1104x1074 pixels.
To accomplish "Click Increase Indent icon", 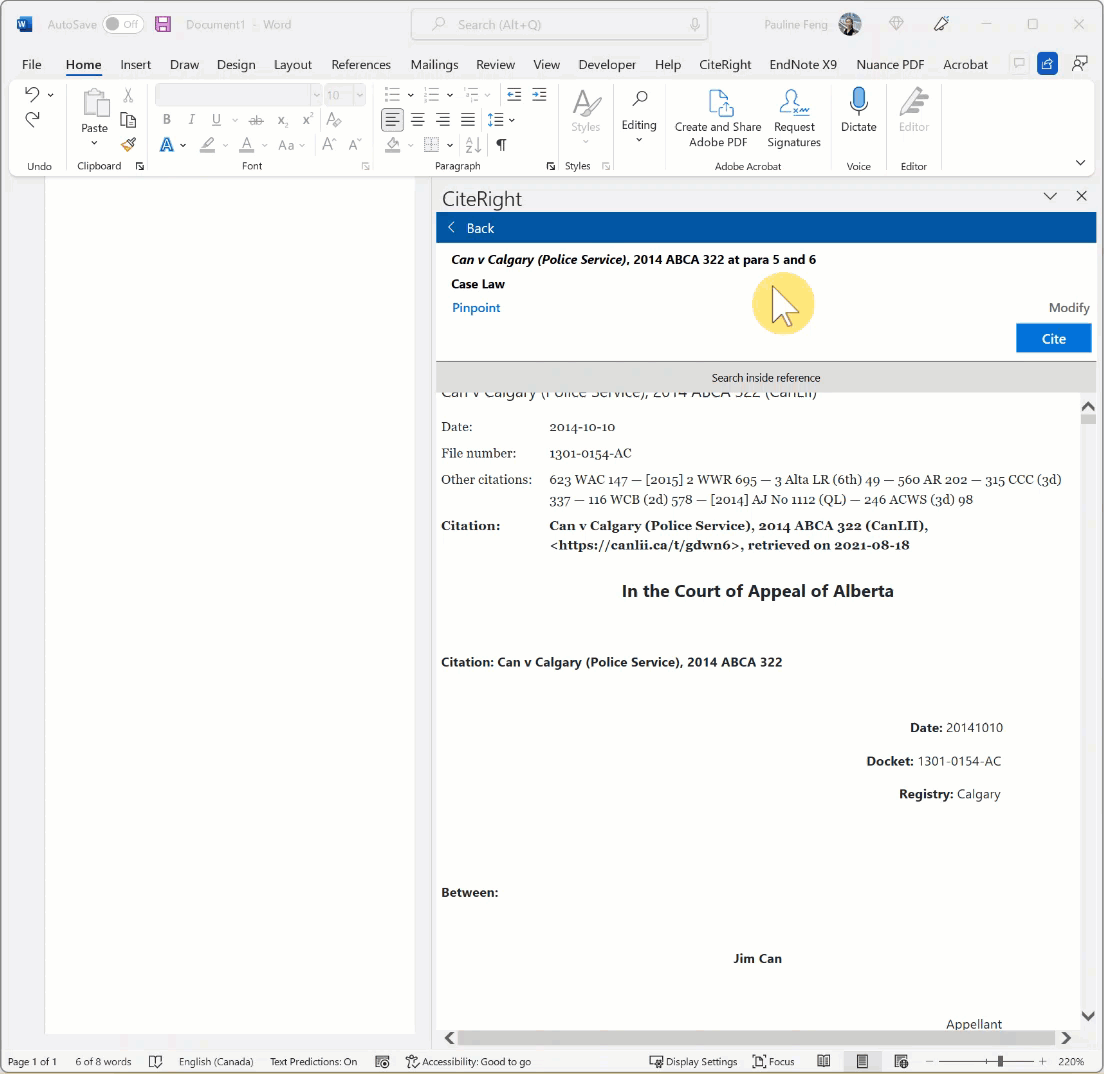I will click(x=539, y=94).
